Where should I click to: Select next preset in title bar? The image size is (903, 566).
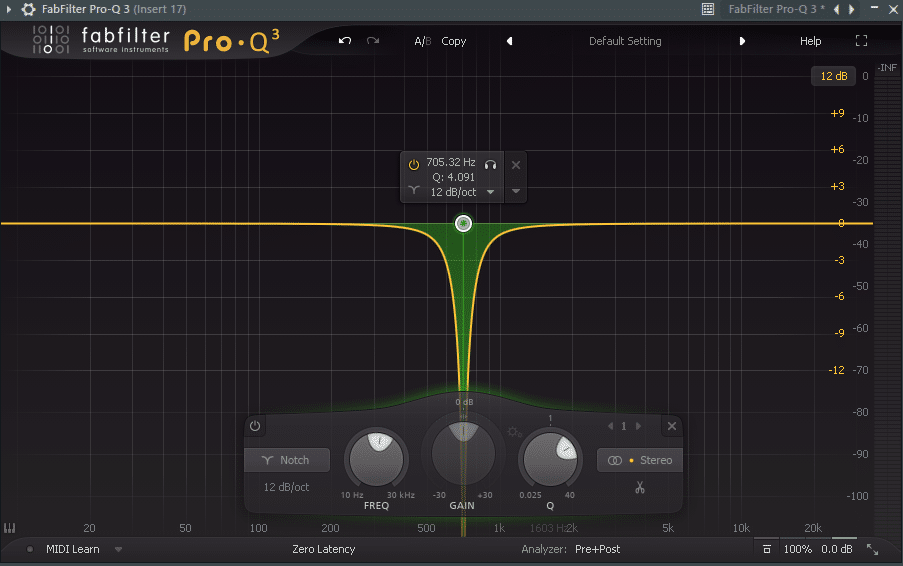[x=851, y=9]
